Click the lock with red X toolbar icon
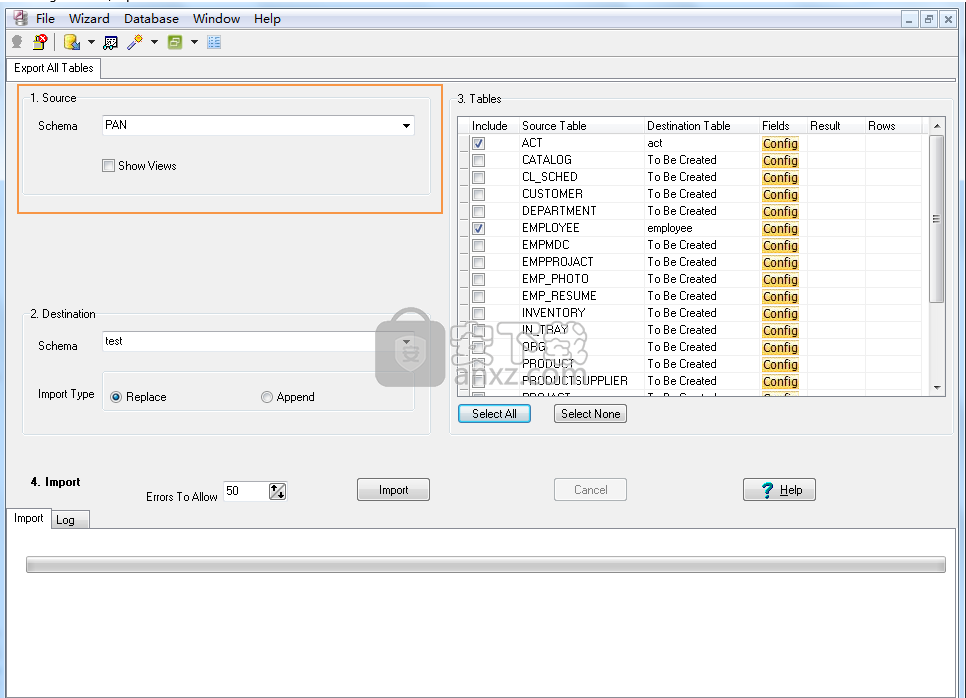The width and height of the screenshot is (966, 698). 40,42
